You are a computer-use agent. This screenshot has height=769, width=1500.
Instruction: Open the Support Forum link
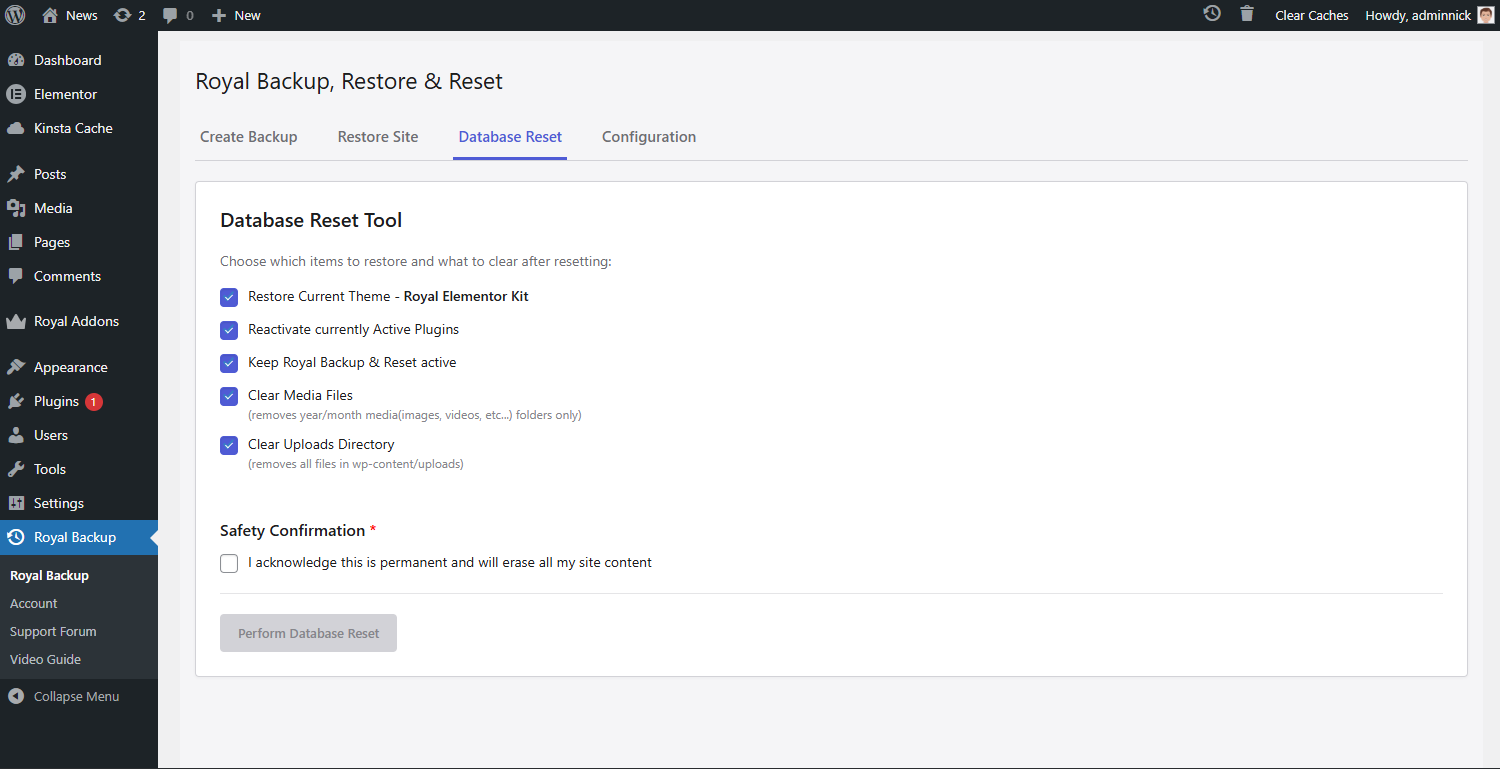pyautogui.click(x=53, y=631)
